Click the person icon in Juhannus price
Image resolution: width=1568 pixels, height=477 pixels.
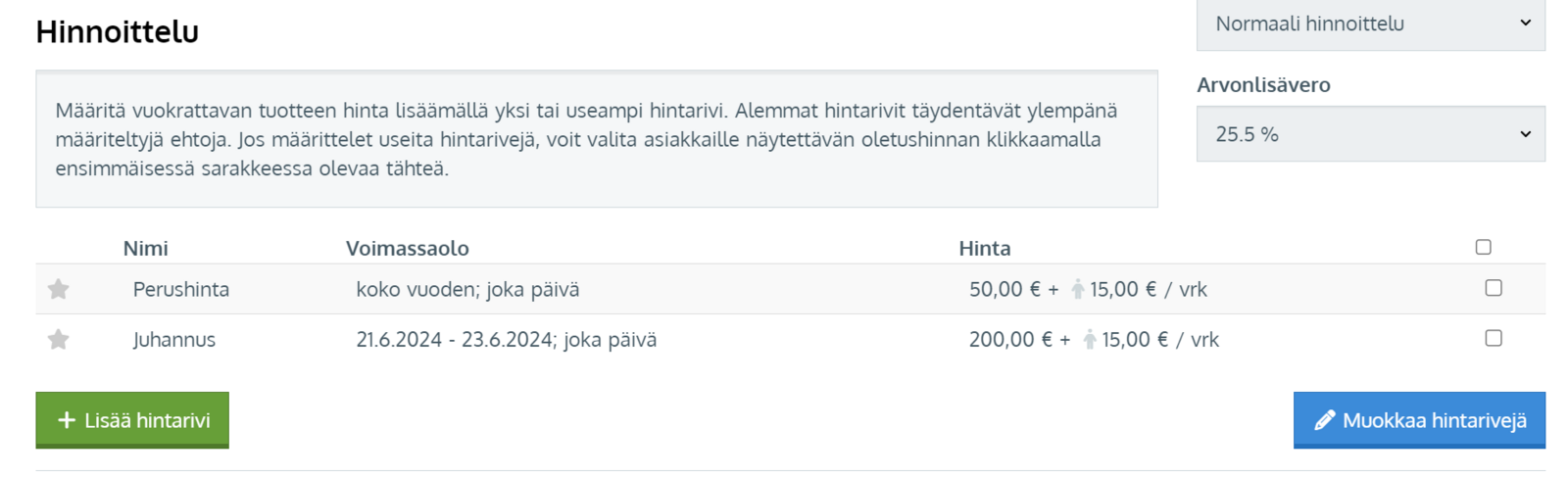coord(1090,339)
